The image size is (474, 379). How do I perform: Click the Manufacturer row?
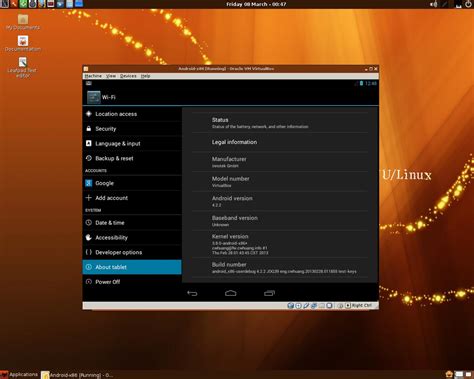click(x=280, y=162)
